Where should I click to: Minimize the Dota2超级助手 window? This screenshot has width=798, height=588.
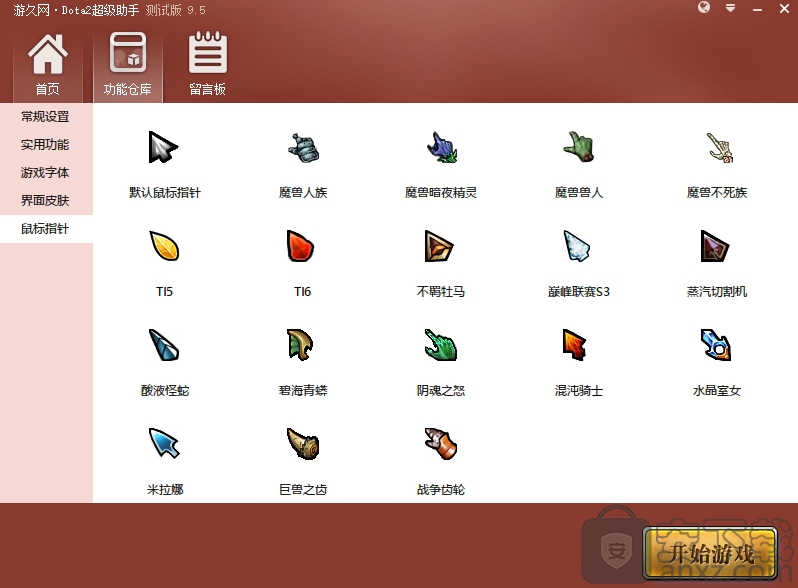(757, 9)
